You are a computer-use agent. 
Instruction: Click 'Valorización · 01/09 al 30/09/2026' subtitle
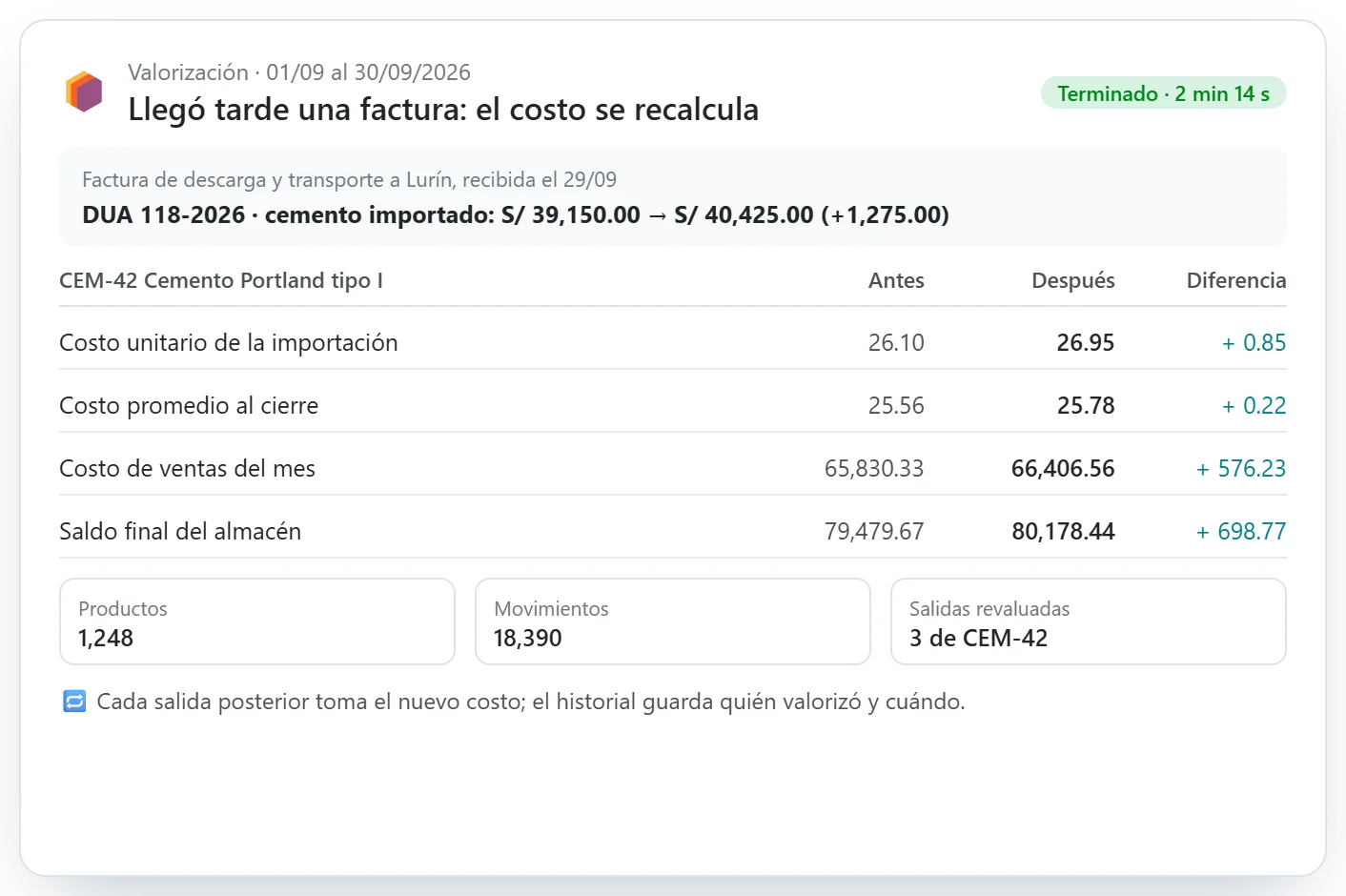coord(299,72)
